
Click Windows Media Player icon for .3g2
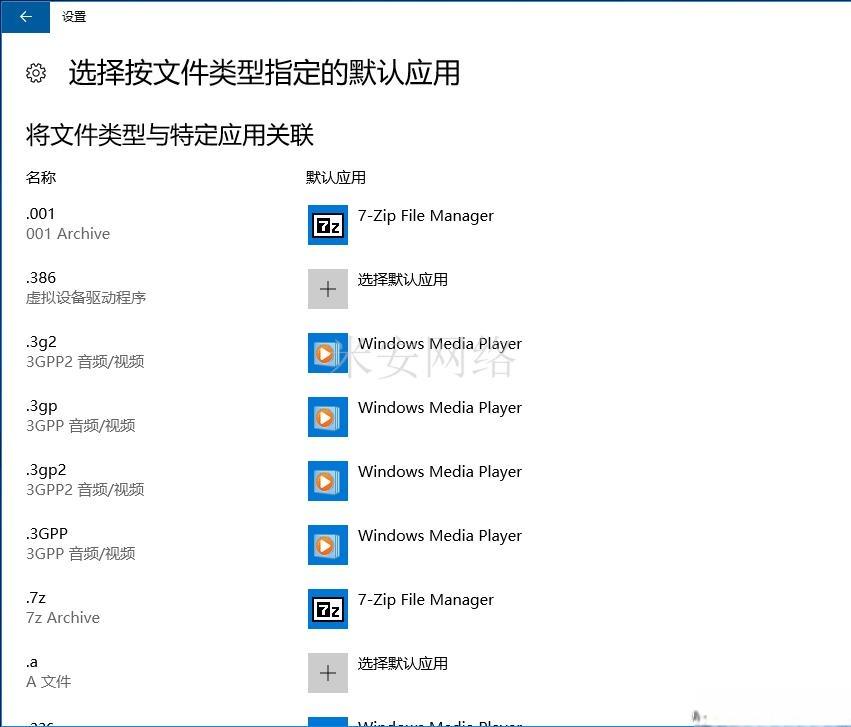[328, 353]
